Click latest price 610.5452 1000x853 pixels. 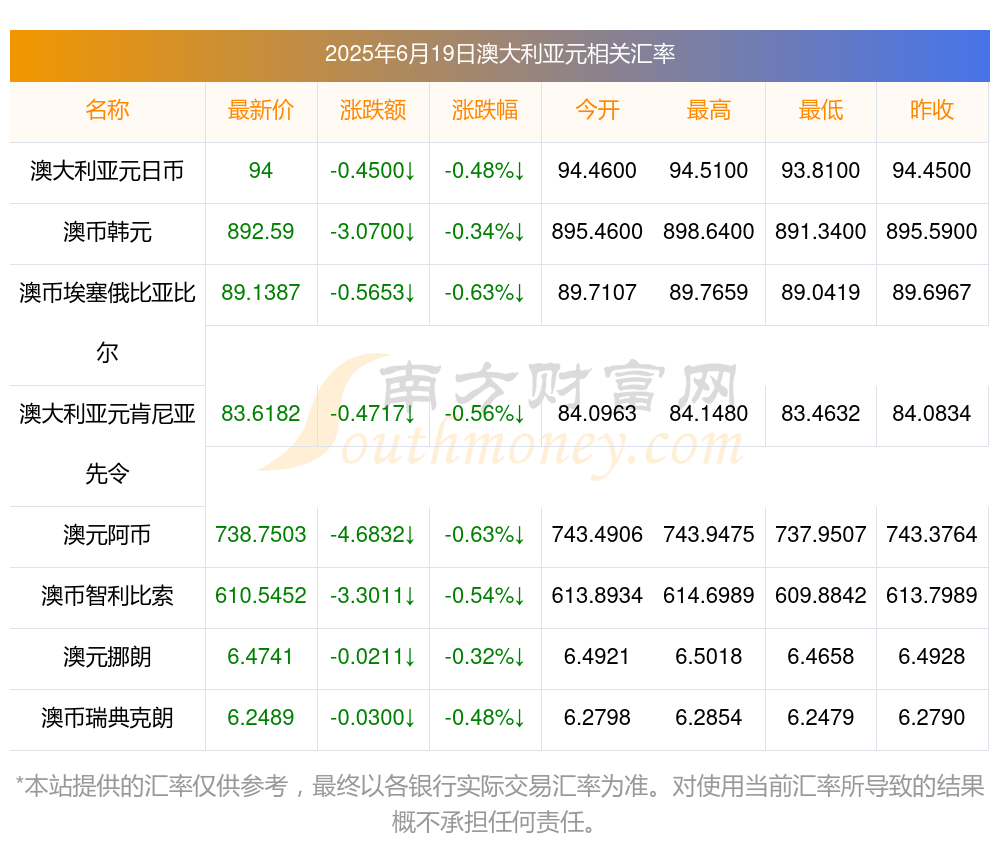tap(261, 595)
